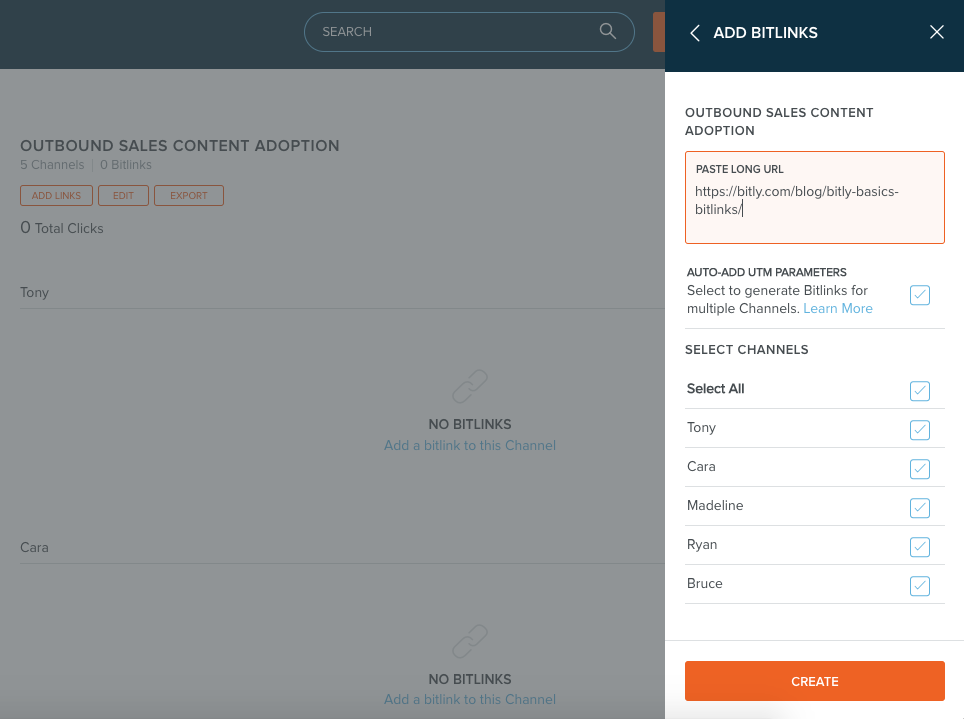This screenshot has width=964, height=719.
Task: Close the Add Bitlinks panel
Action: [x=936, y=32]
